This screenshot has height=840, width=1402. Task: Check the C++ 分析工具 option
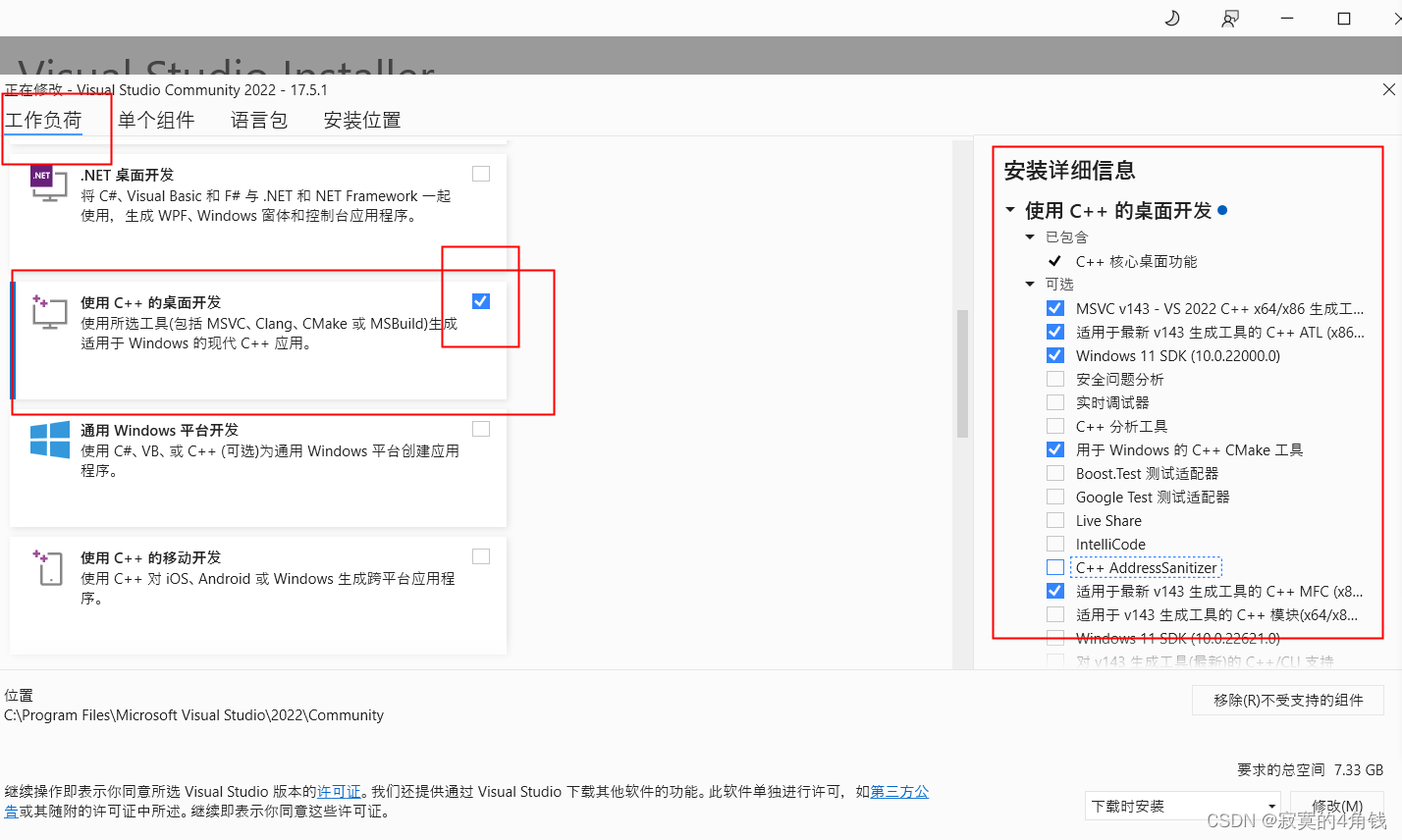(x=1055, y=426)
